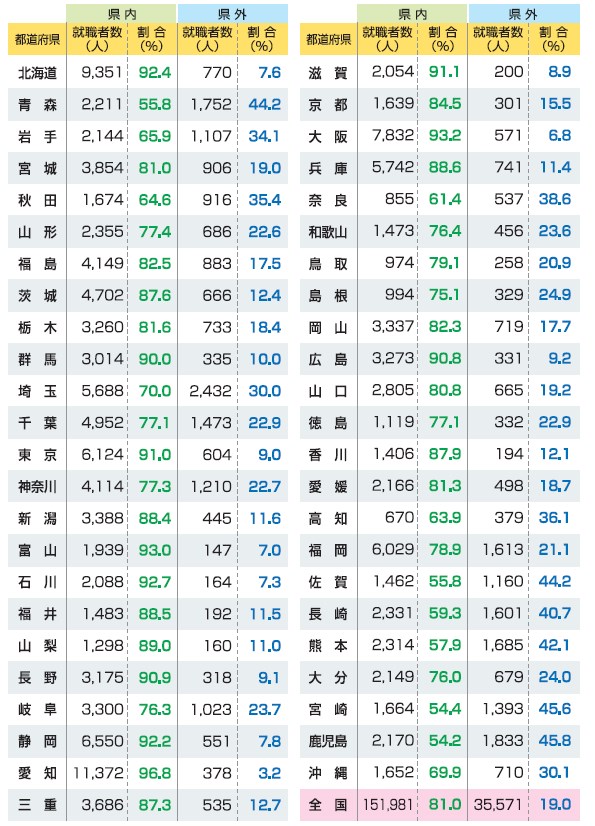Click the right 県外 column group header
The width and height of the screenshot is (595, 826).
[x=524, y=14]
